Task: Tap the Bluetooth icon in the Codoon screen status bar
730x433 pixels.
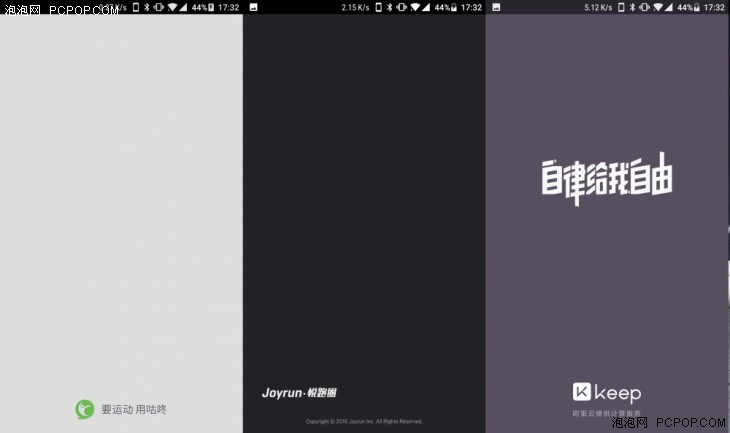Action: (147, 7)
